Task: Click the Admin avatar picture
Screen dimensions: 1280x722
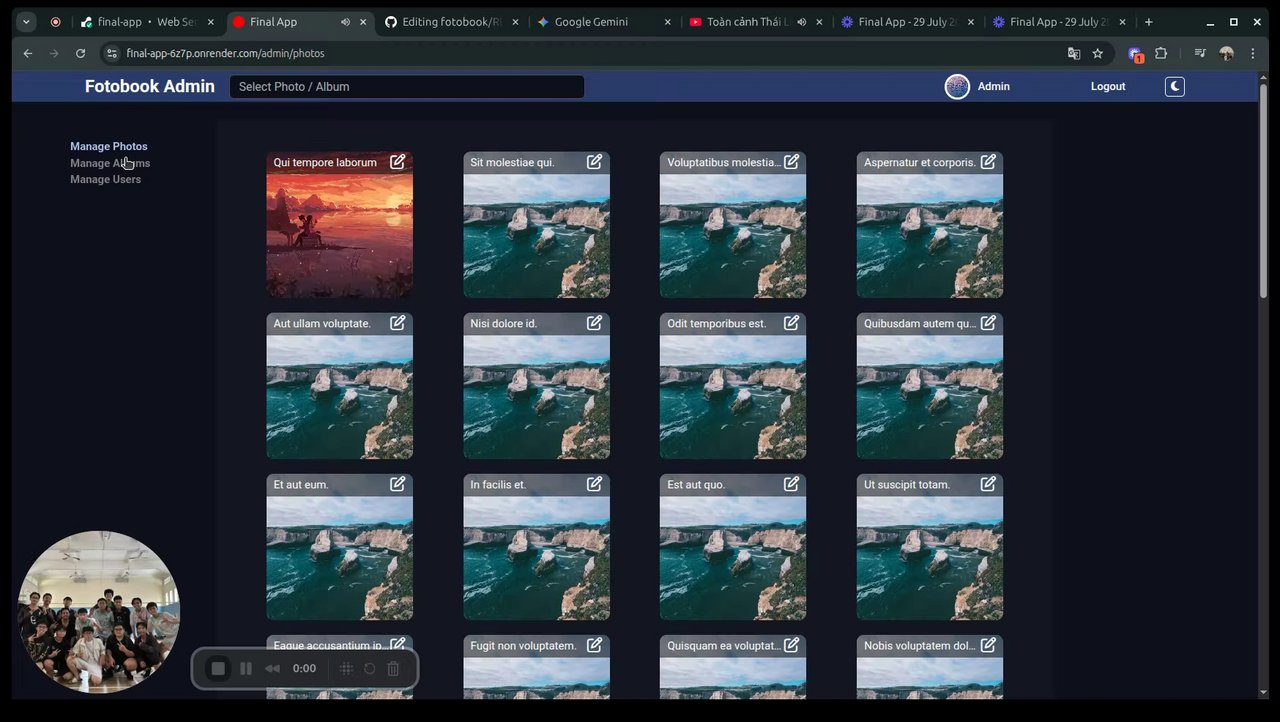Action: 957,87
